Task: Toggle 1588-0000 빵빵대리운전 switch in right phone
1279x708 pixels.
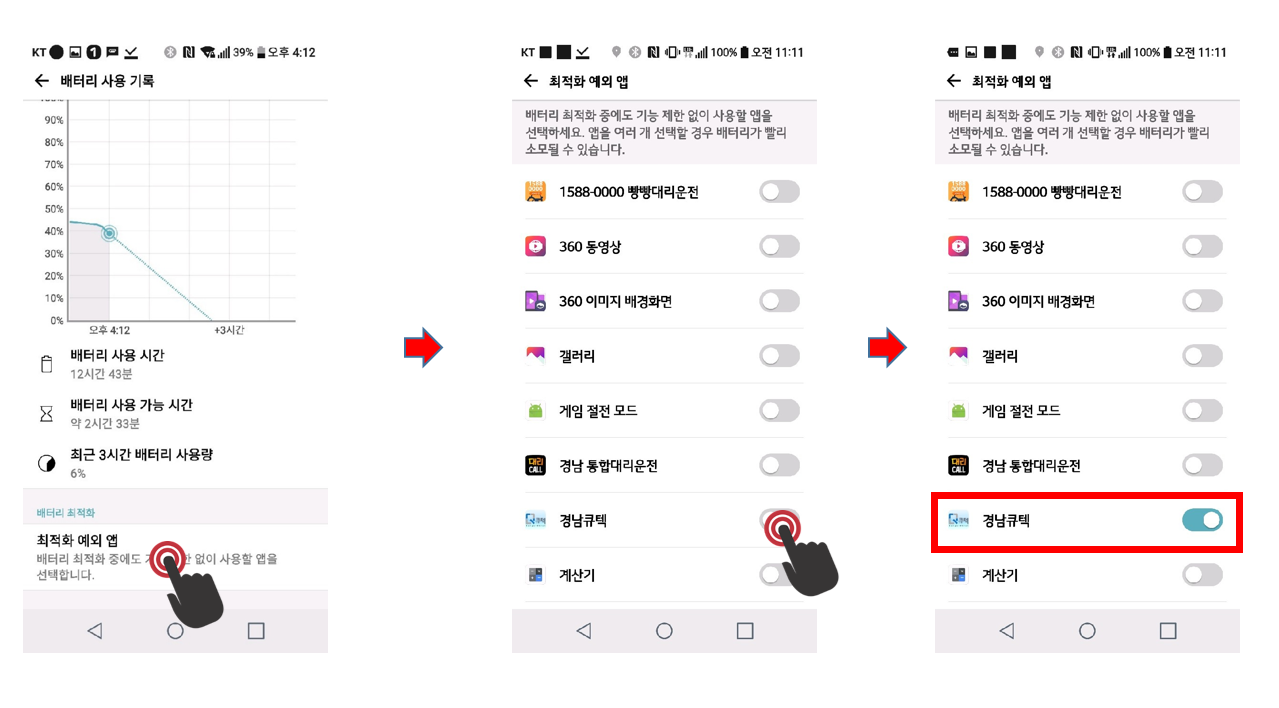Action: [1202, 191]
